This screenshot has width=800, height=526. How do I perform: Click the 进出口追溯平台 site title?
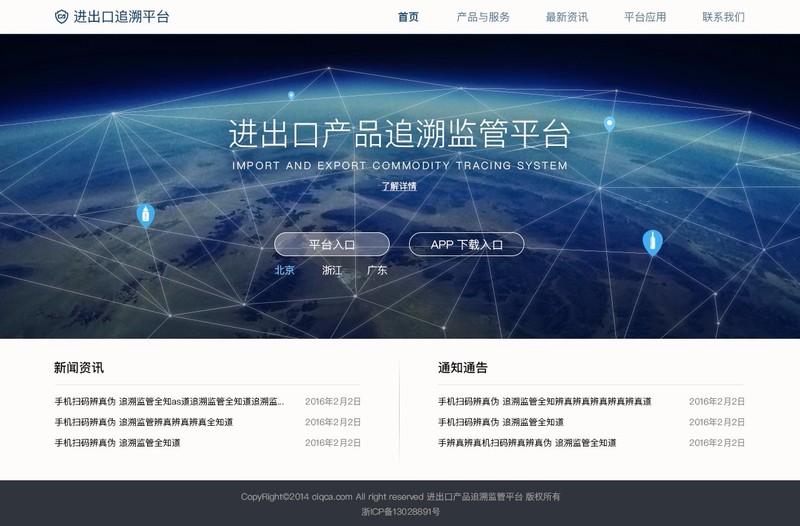click(121, 16)
